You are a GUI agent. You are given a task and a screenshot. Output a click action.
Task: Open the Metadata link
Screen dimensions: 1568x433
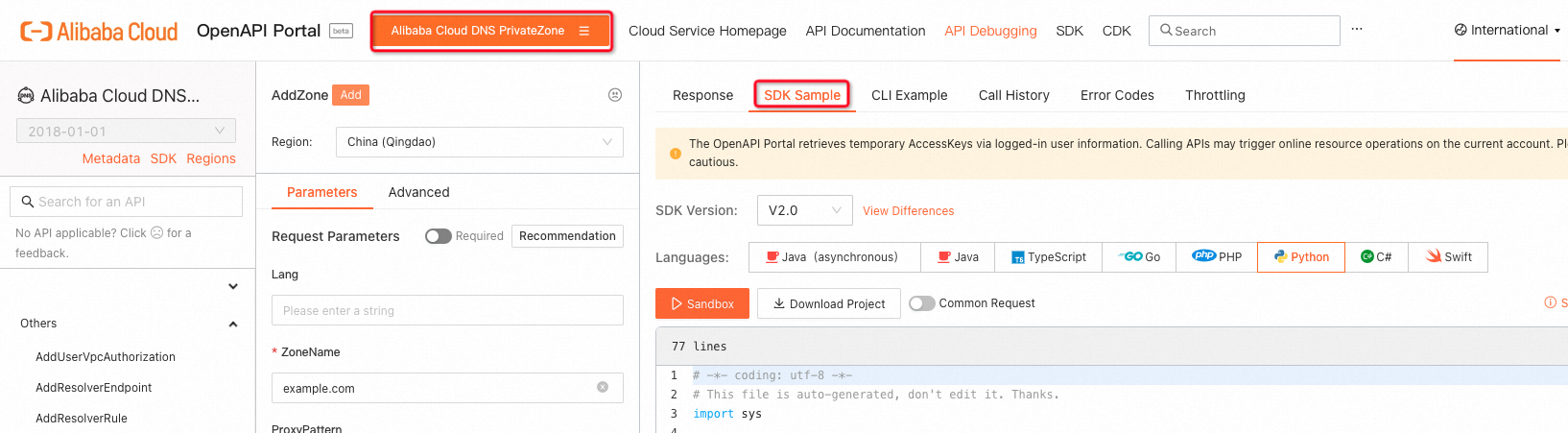(111, 158)
